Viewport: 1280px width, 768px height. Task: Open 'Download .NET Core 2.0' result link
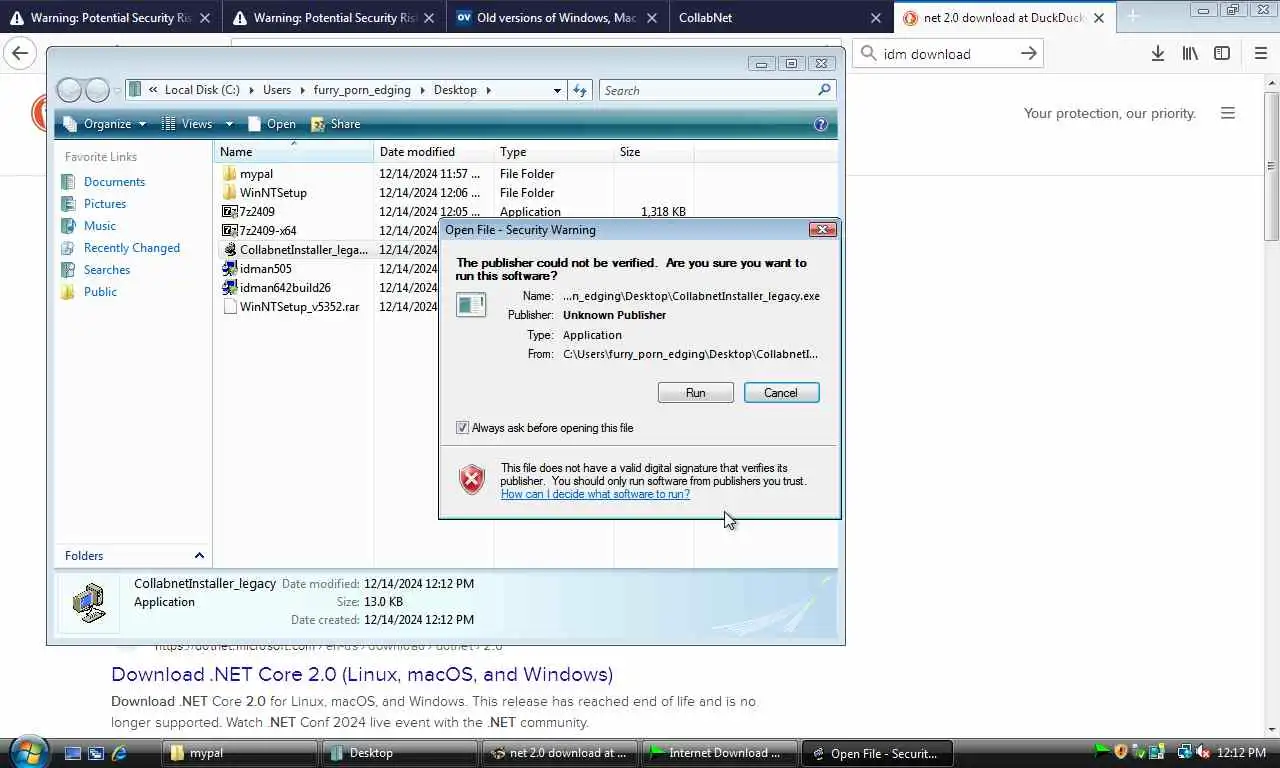[x=362, y=674]
